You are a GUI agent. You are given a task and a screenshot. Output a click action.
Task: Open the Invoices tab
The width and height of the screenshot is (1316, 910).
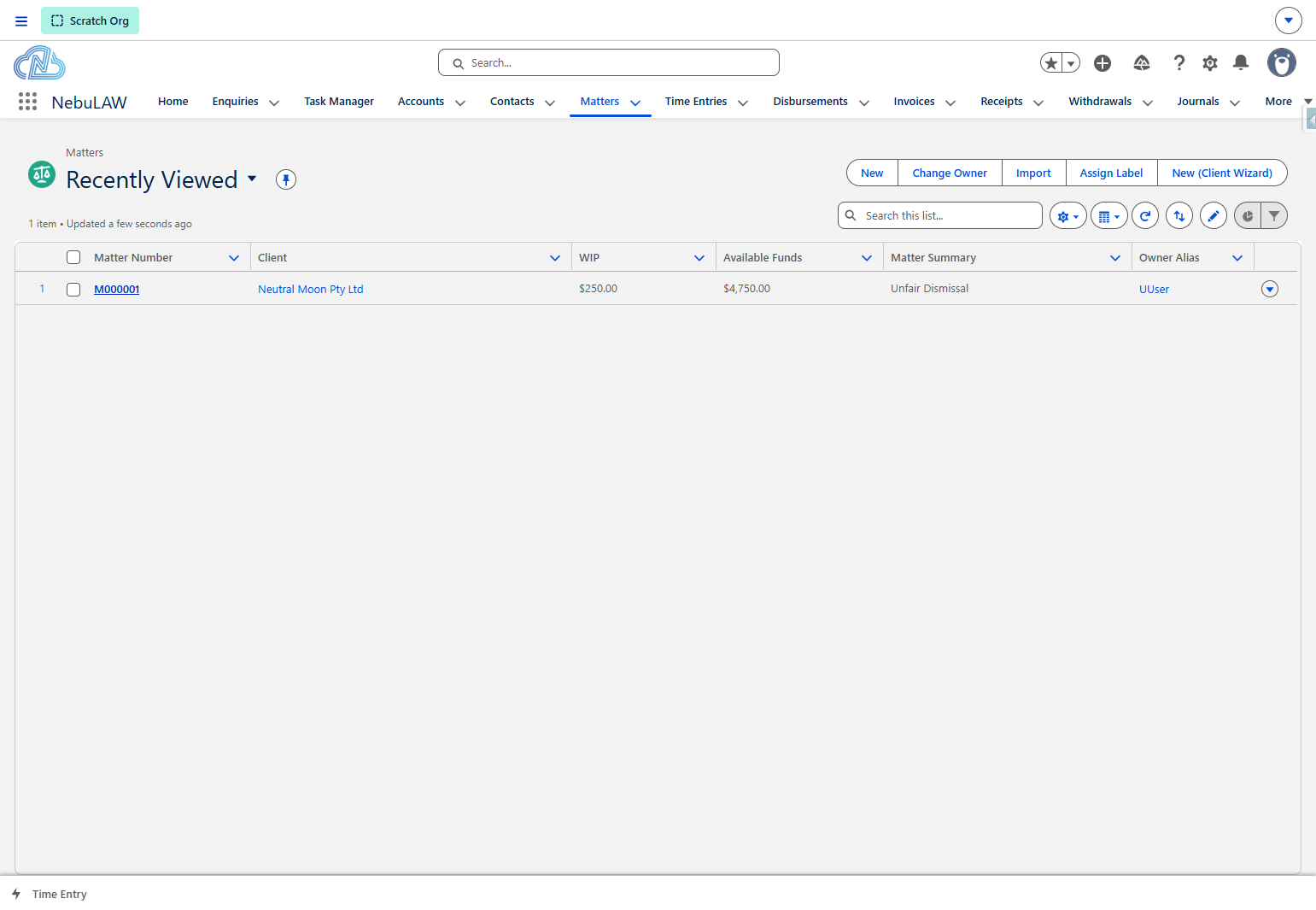pyautogui.click(x=914, y=101)
